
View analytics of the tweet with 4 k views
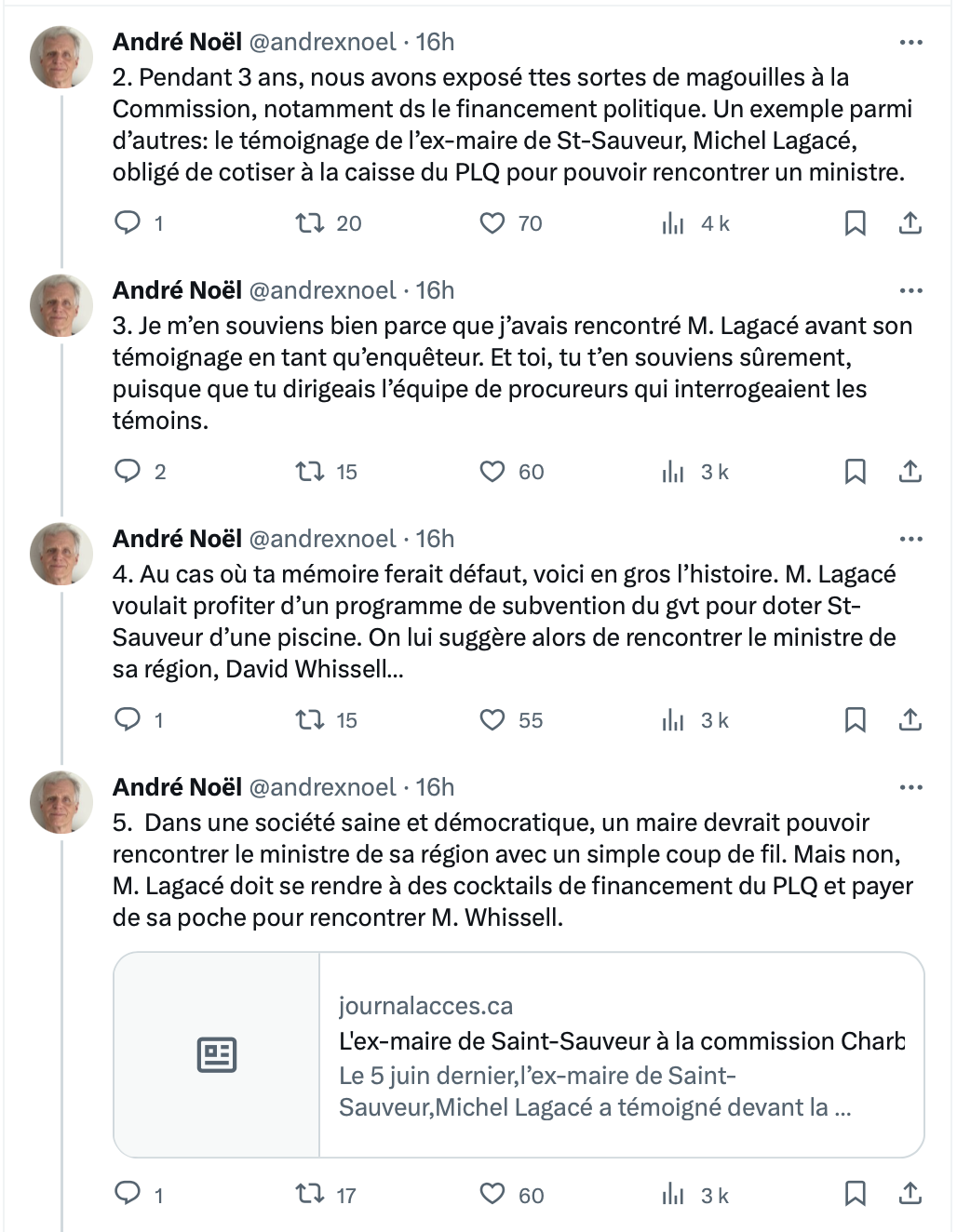pos(673,223)
